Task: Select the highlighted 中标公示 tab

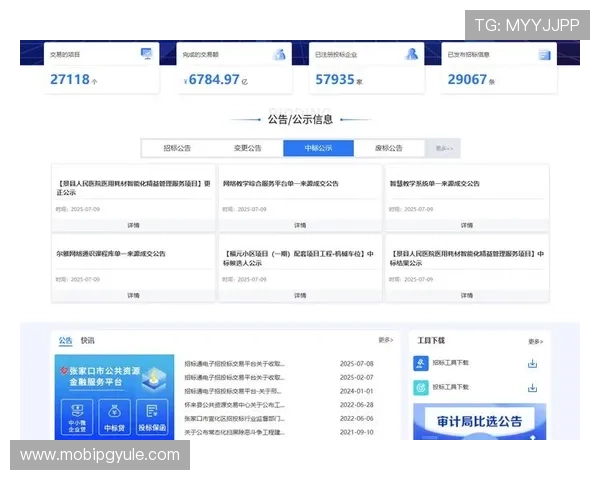Action: tap(318, 148)
